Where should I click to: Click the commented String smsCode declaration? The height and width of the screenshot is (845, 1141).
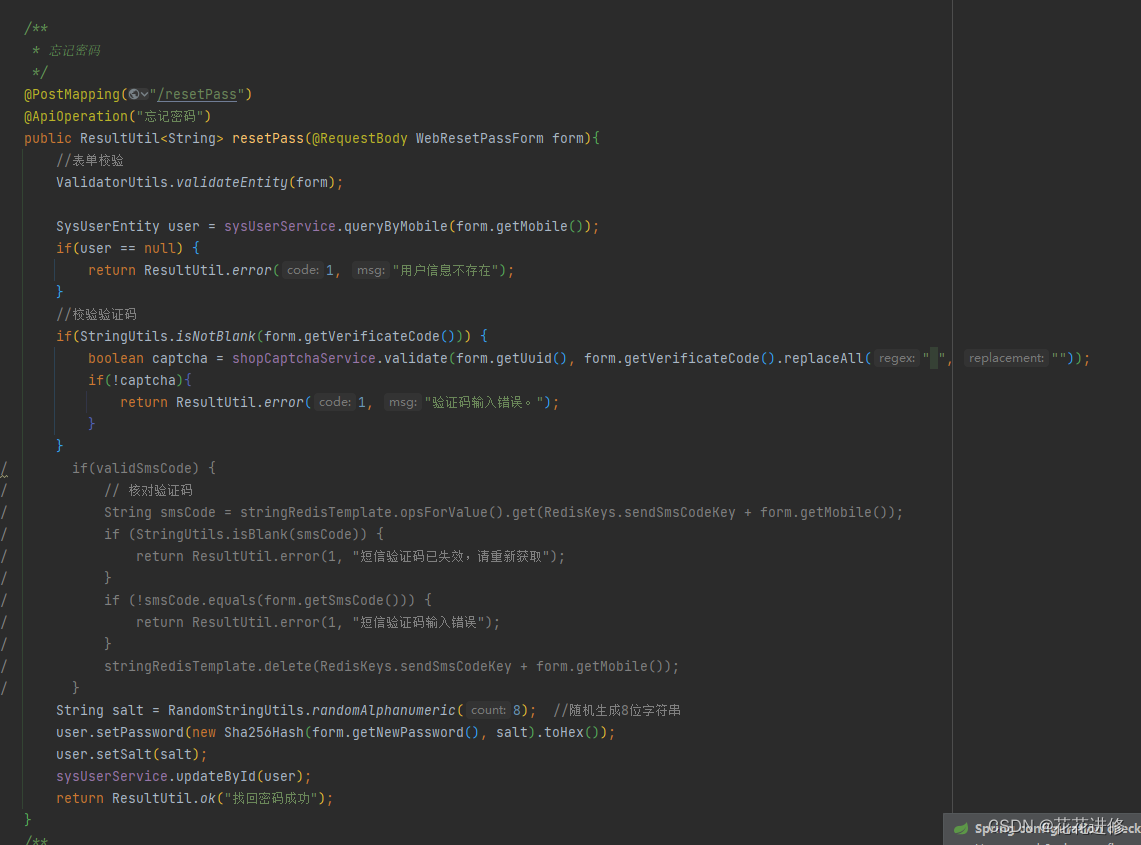pos(504,512)
